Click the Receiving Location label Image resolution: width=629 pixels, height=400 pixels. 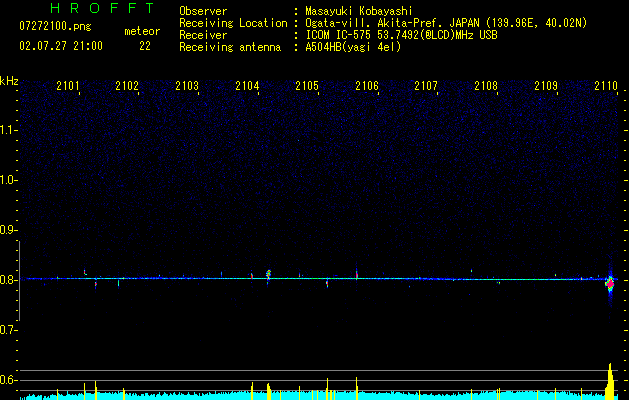pos(233,23)
